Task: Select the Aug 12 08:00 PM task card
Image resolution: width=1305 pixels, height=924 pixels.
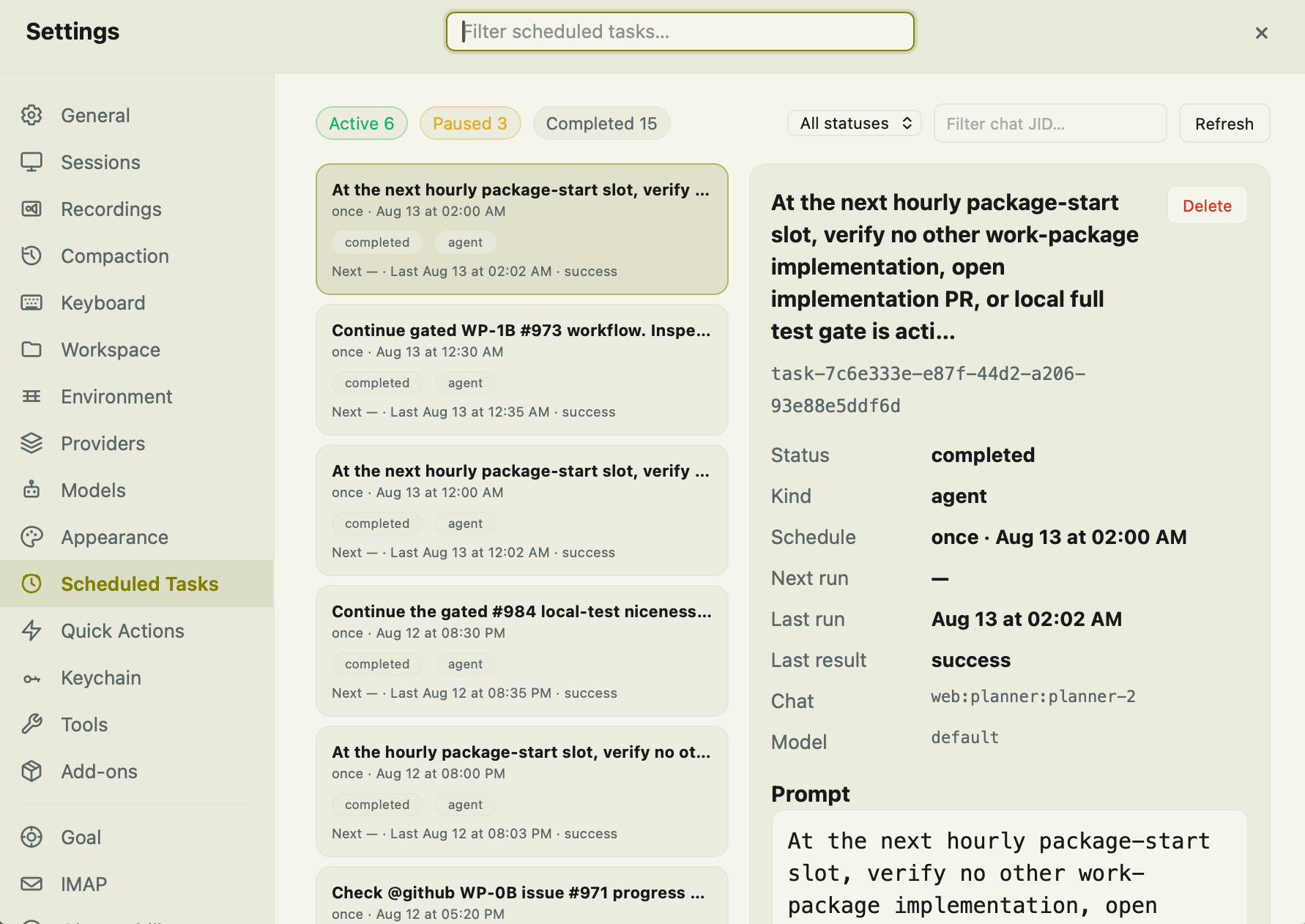Action: (522, 791)
